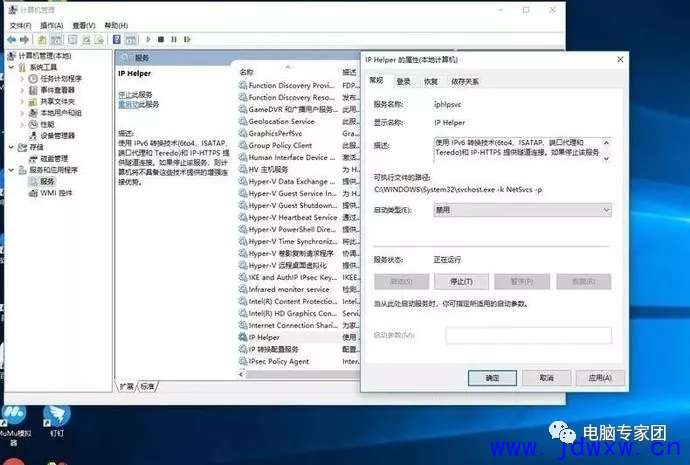The image size is (690, 465).
Task: Click description box down arrow
Action: click(606, 159)
